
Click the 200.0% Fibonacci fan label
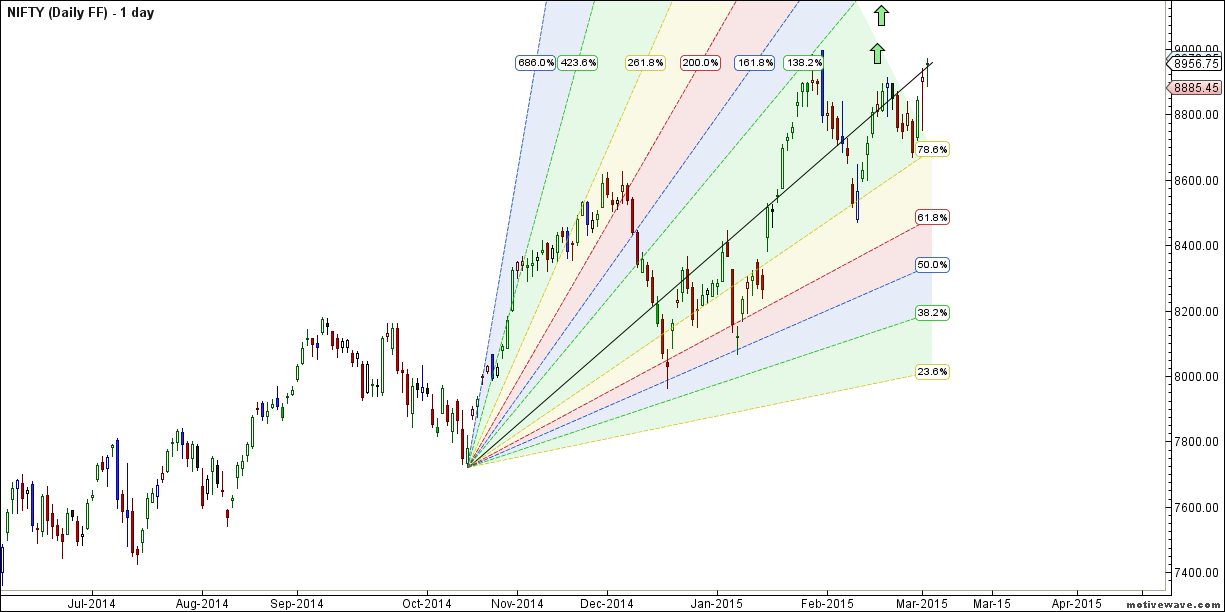tap(699, 62)
